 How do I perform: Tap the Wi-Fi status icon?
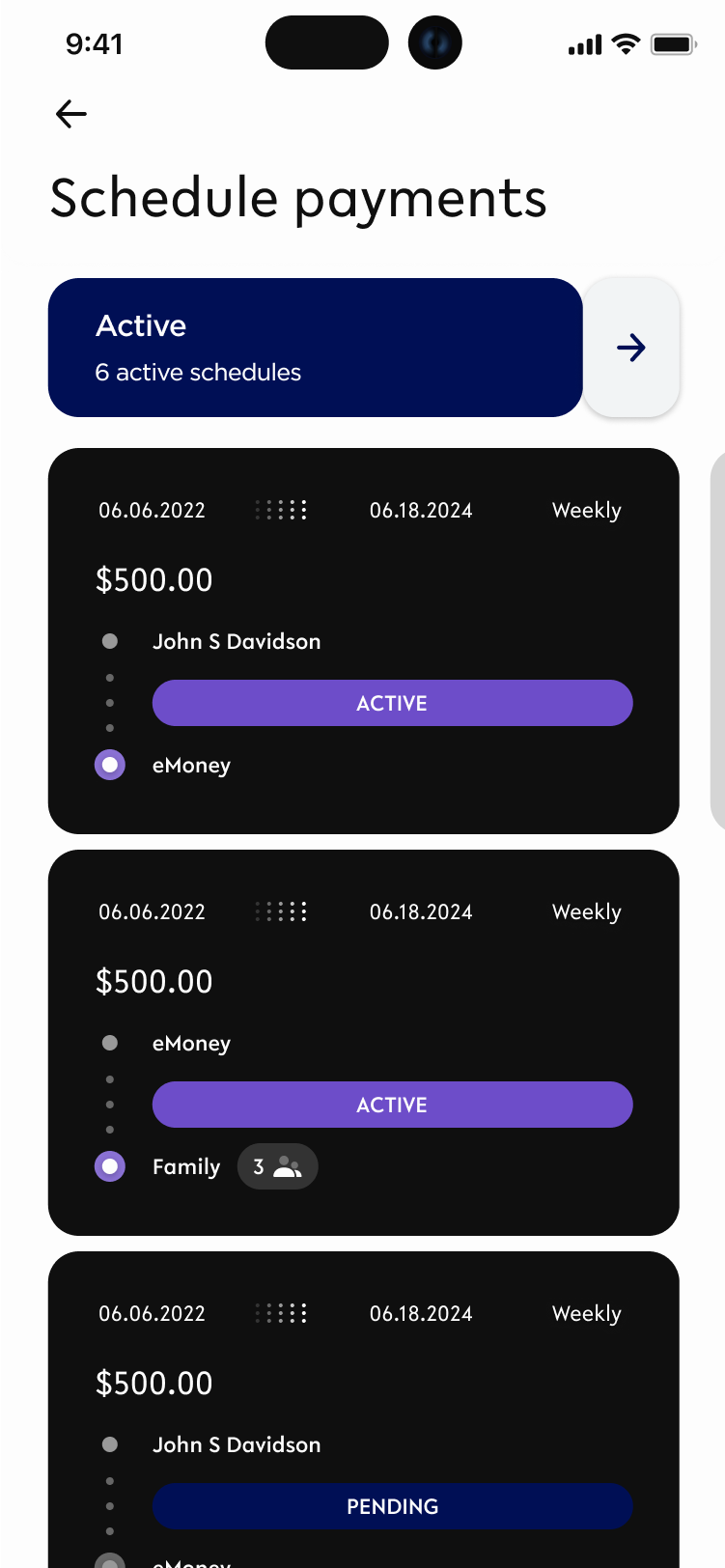tap(627, 44)
